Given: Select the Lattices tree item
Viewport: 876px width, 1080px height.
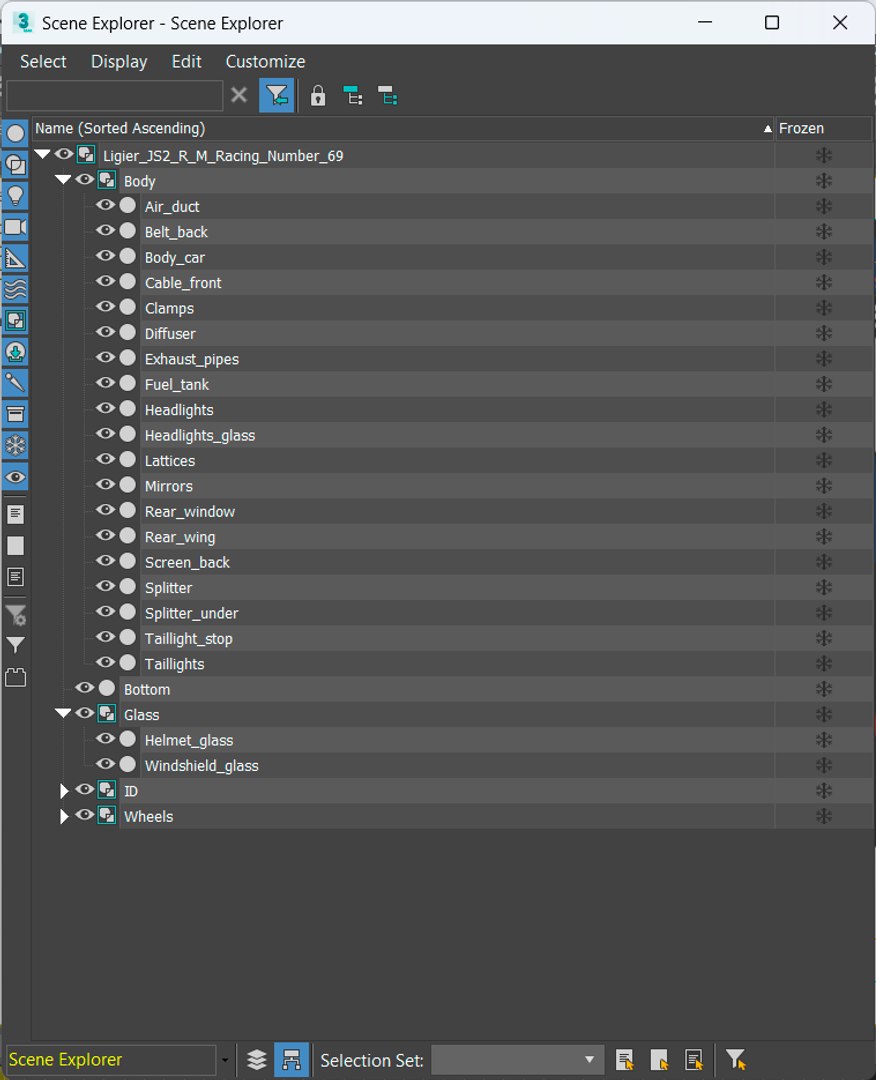Looking at the screenshot, I should tap(169, 461).
